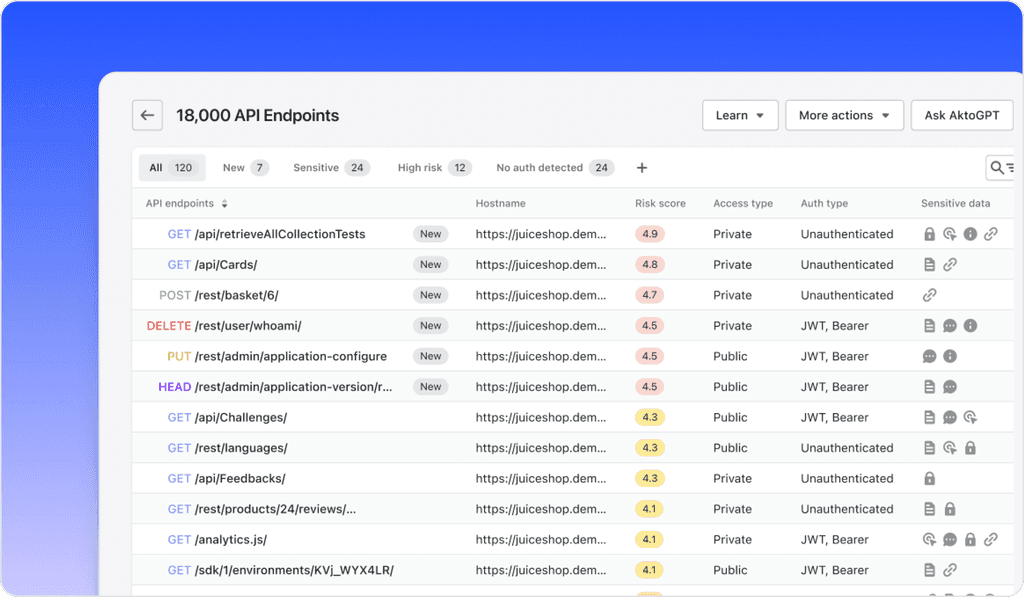Click the lock icon on the /api/Feedbacks/ row
Image resolution: width=1024 pixels, height=597 pixels.
coord(930,478)
